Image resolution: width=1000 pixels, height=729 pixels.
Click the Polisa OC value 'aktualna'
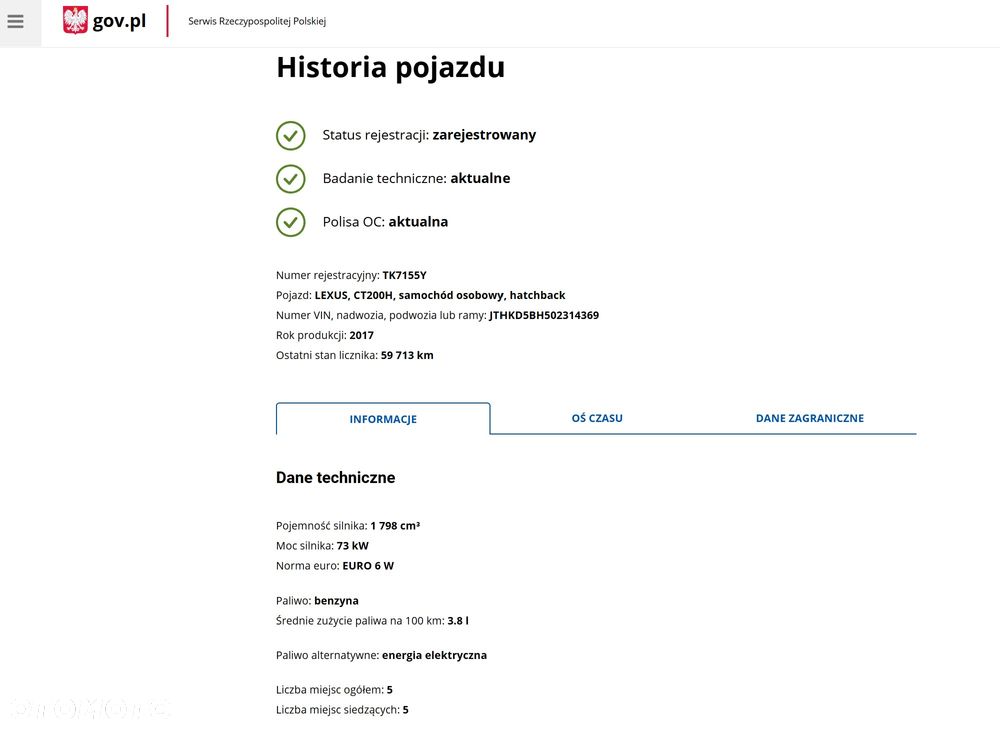click(418, 221)
